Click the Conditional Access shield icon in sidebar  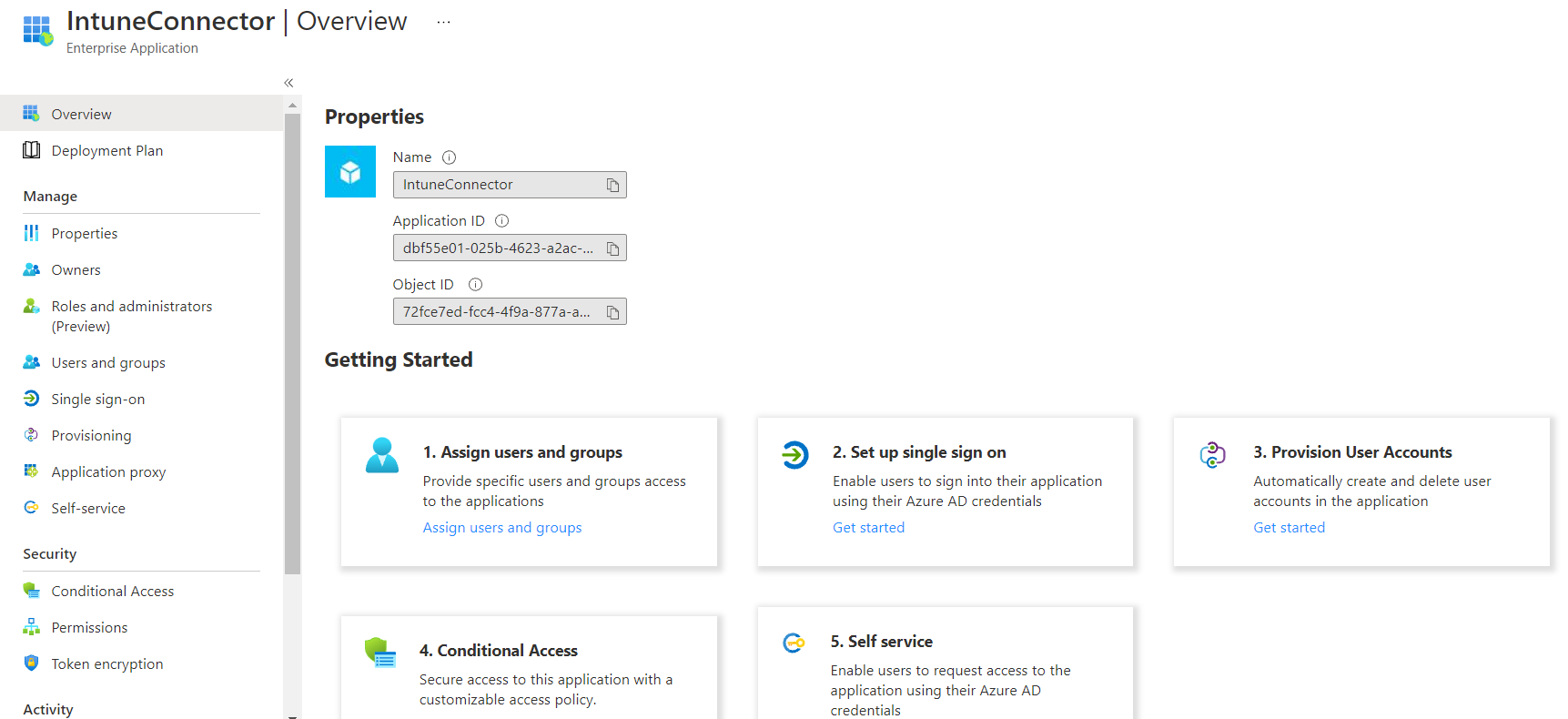coord(31,591)
